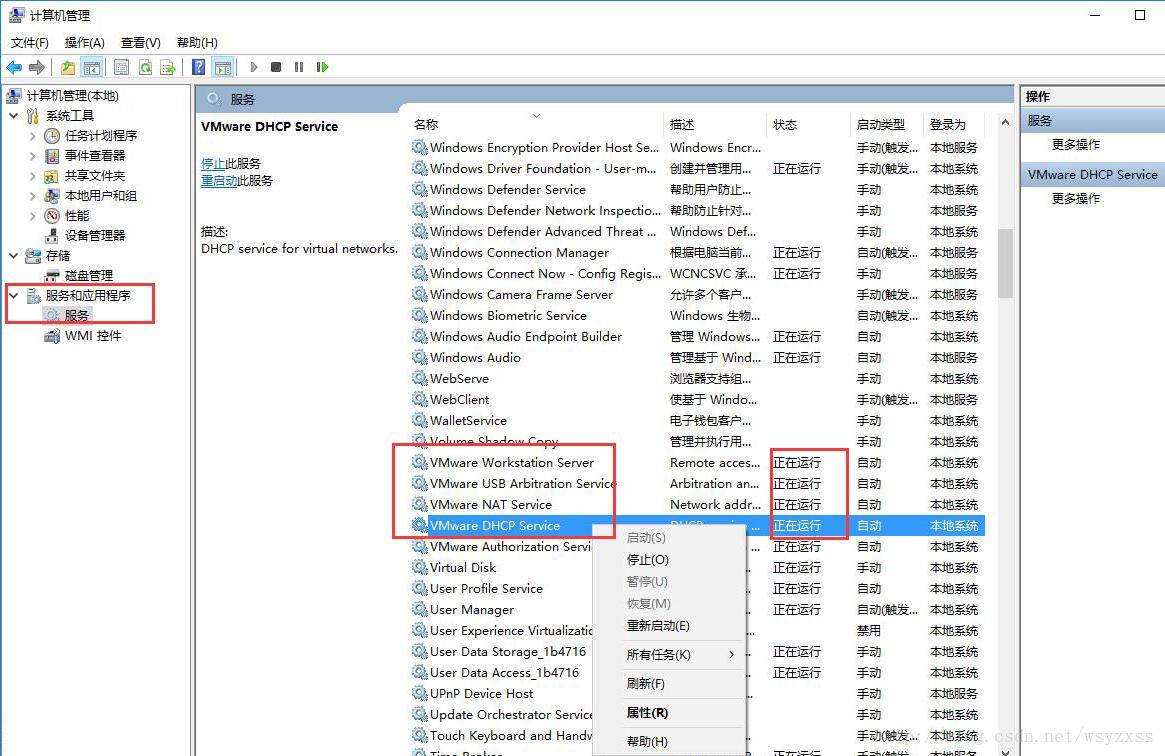Sort by the 启动类型 column header
The width and height of the screenshot is (1165, 756).
coord(886,125)
